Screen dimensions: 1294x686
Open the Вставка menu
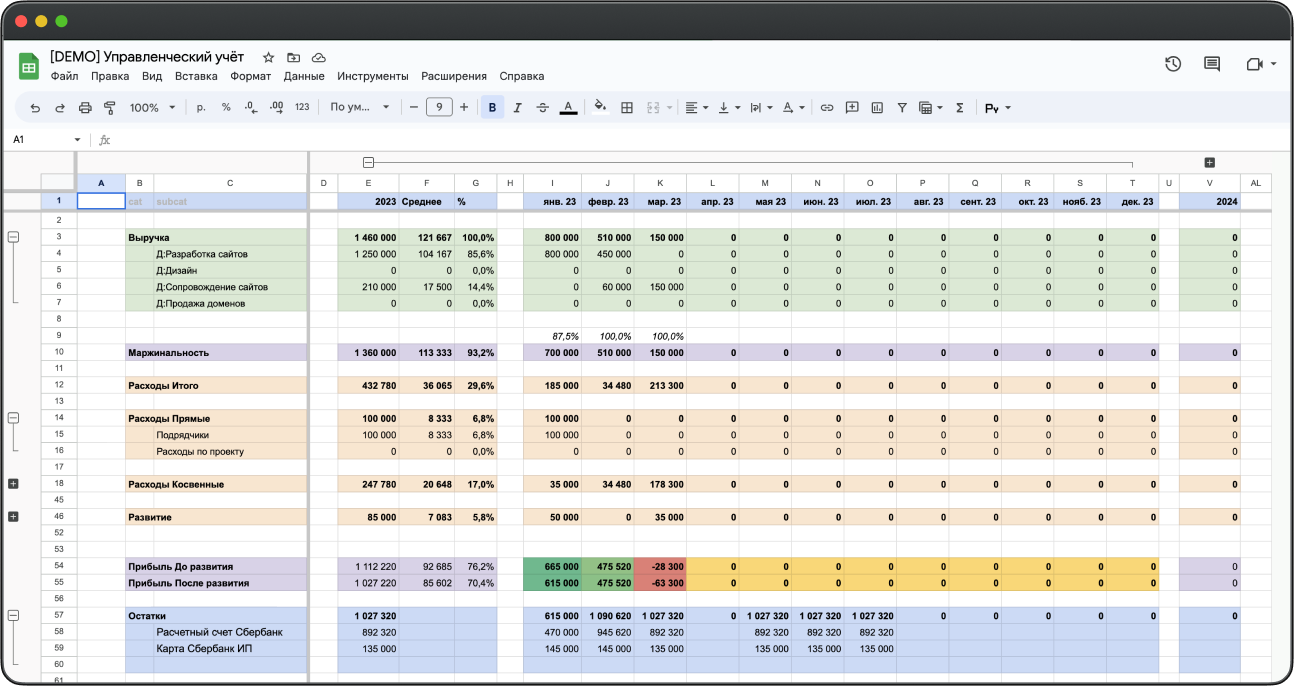click(196, 76)
